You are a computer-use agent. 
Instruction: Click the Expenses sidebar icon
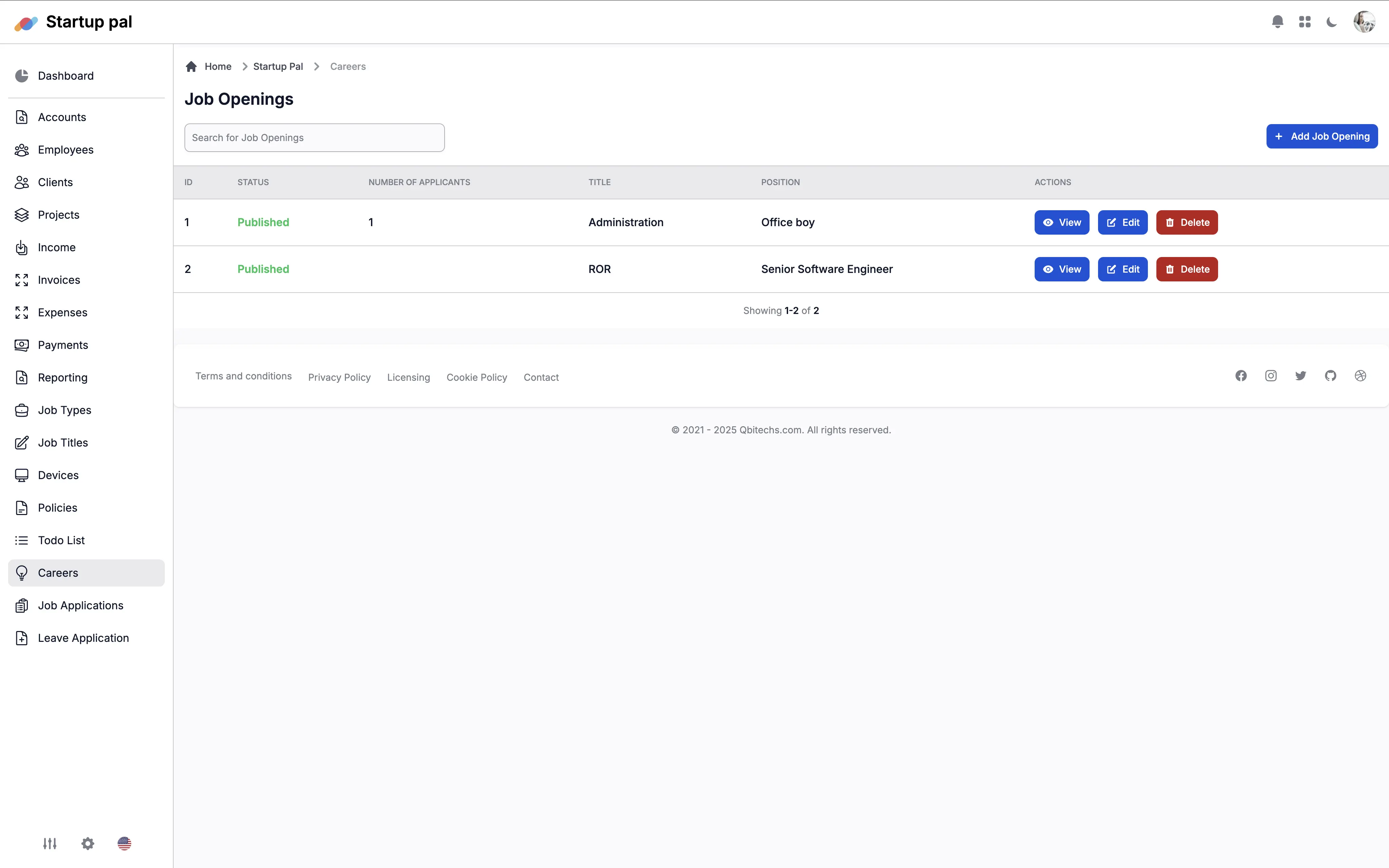22,313
